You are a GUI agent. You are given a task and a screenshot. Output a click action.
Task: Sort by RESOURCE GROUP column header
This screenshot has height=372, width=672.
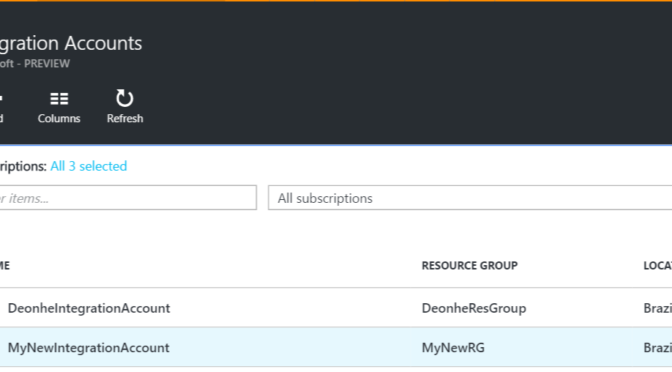470,266
